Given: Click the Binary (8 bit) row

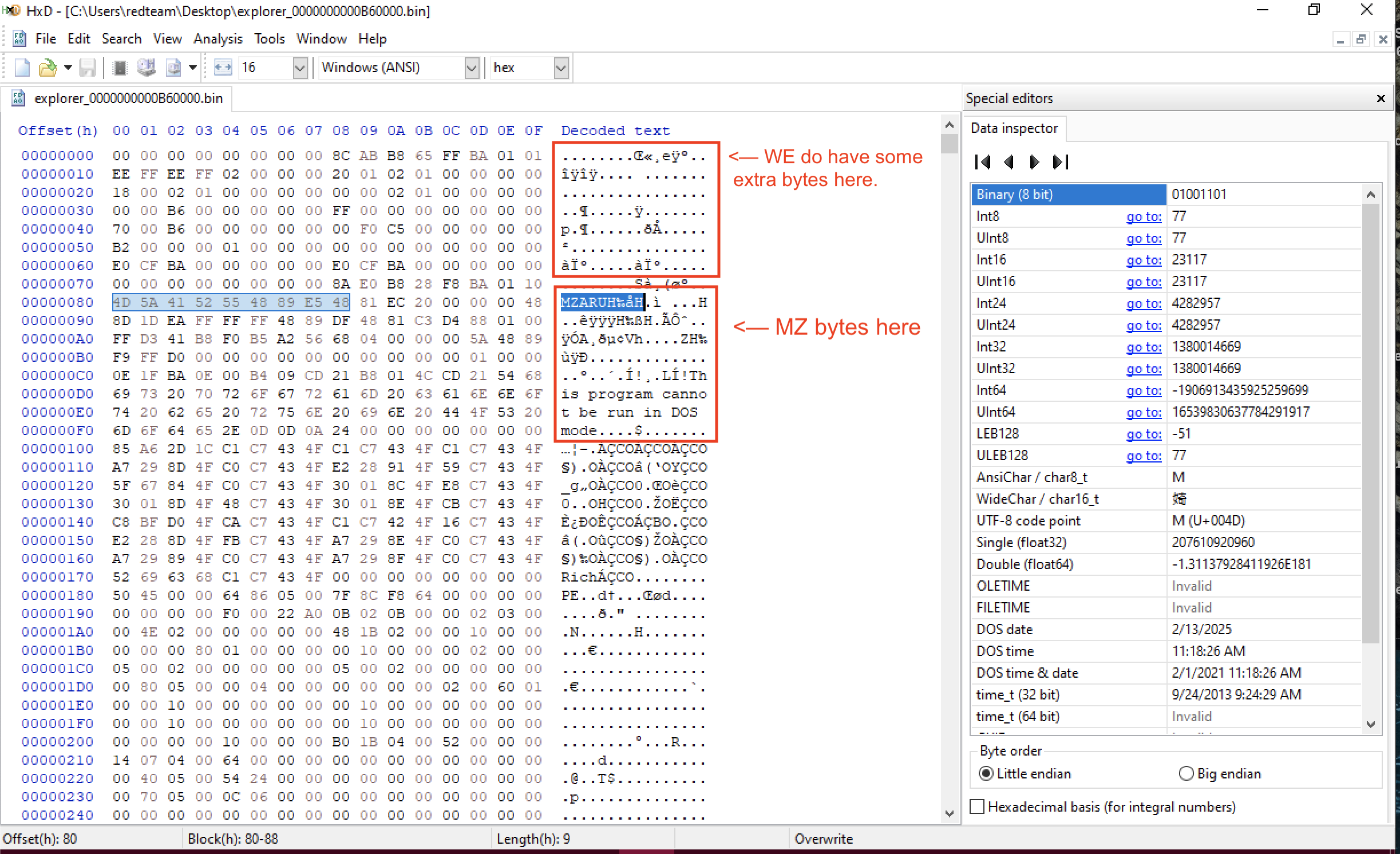Looking at the screenshot, I should (x=1165, y=195).
